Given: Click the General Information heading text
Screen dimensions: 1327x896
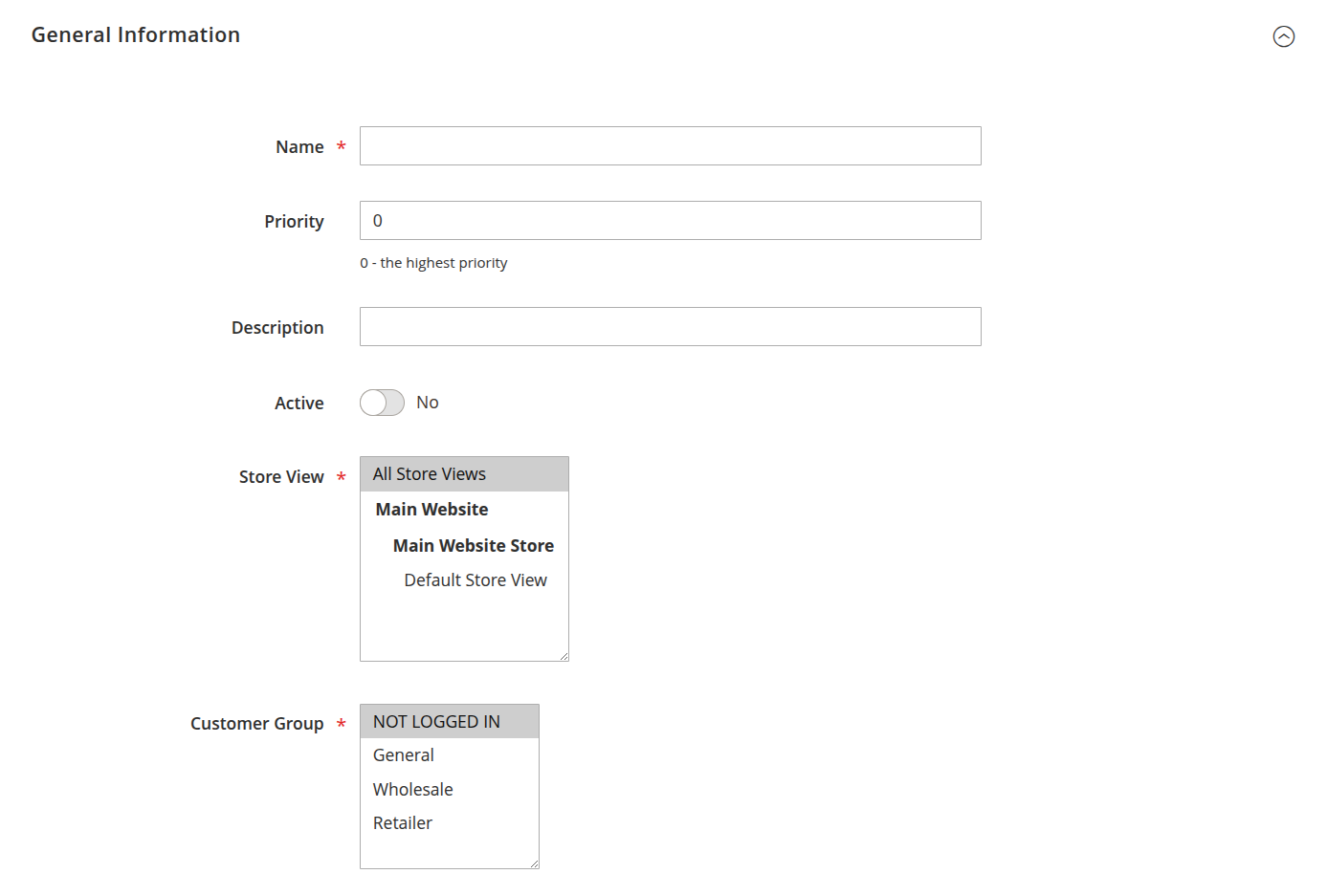Looking at the screenshot, I should [136, 35].
